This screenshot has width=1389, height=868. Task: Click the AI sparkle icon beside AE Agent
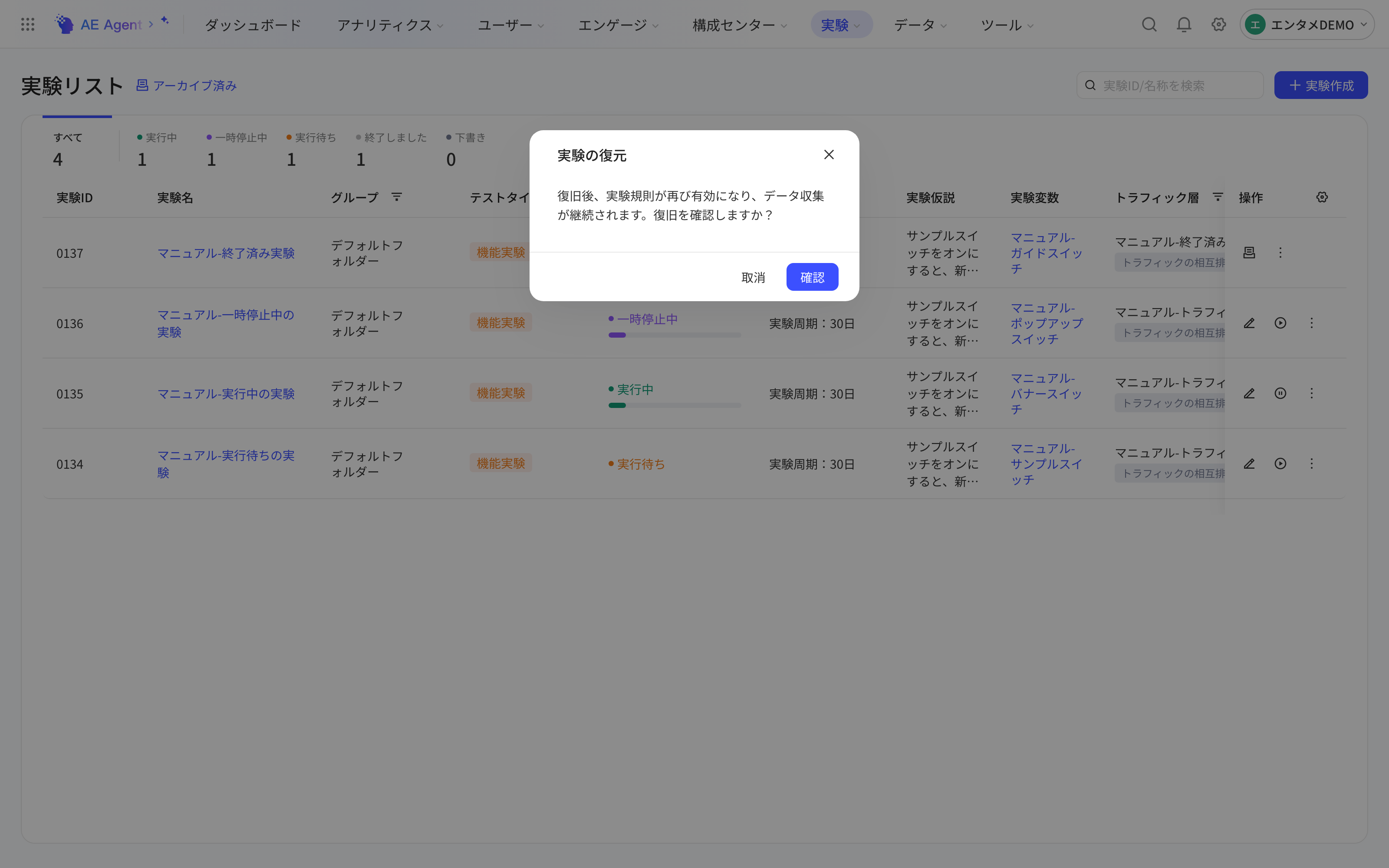165,21
